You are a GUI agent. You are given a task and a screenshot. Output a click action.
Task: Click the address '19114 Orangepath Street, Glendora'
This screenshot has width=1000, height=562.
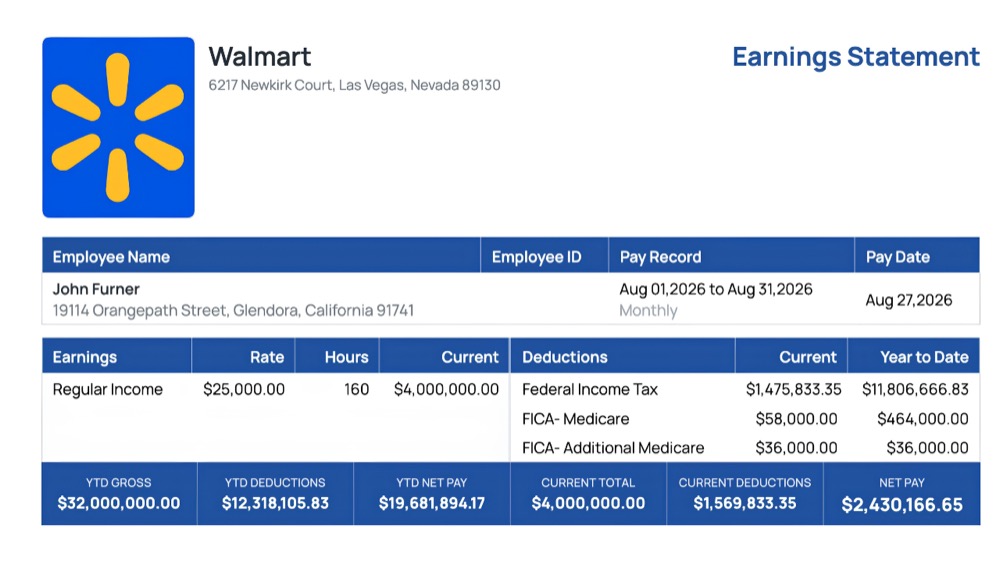coord(174,310)
